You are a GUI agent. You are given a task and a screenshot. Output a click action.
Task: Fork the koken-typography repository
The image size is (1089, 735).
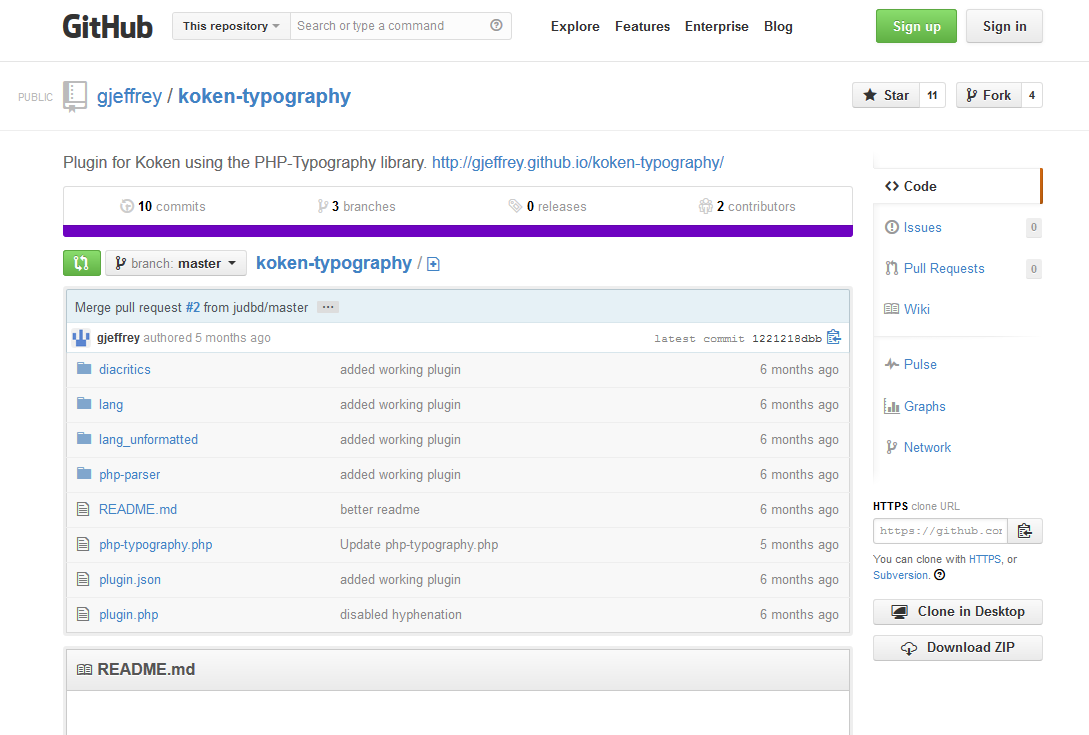pyautogui.click(x=988, y=95)
